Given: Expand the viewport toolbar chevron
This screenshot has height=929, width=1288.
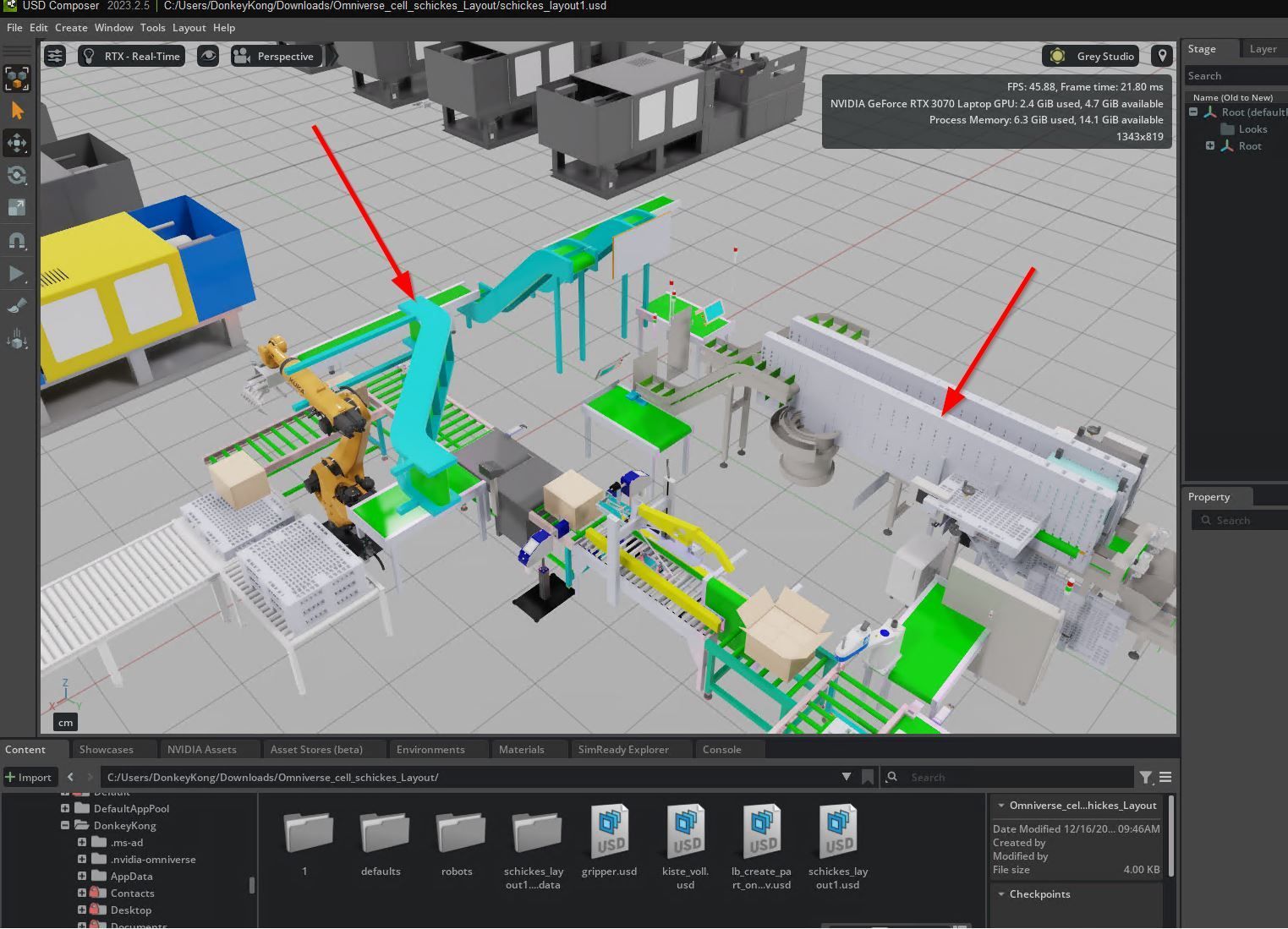Looking at the screenshot, I should [332, 57].
